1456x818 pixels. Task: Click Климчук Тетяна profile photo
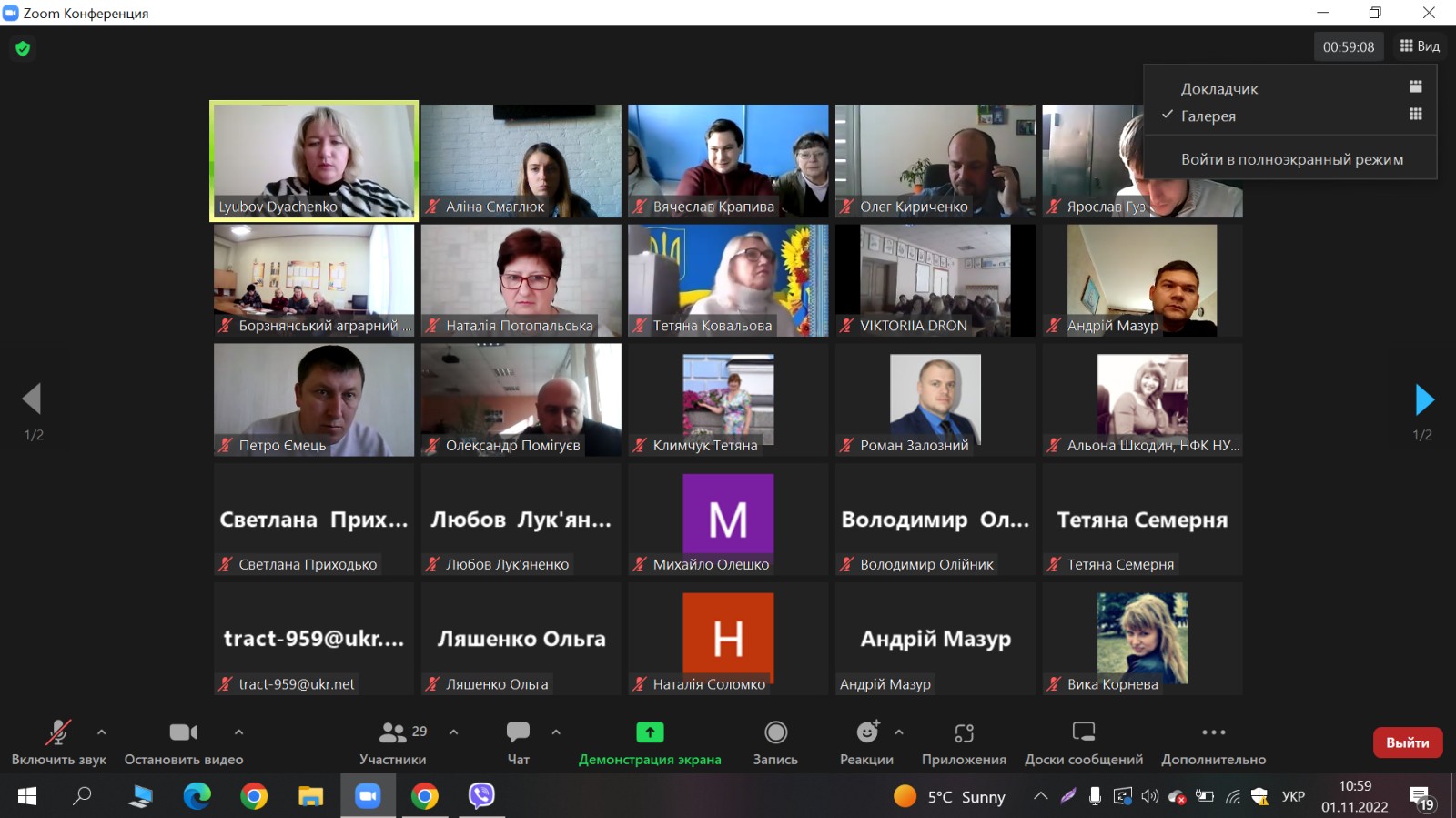pyautogui.click(x=728, y=398)
